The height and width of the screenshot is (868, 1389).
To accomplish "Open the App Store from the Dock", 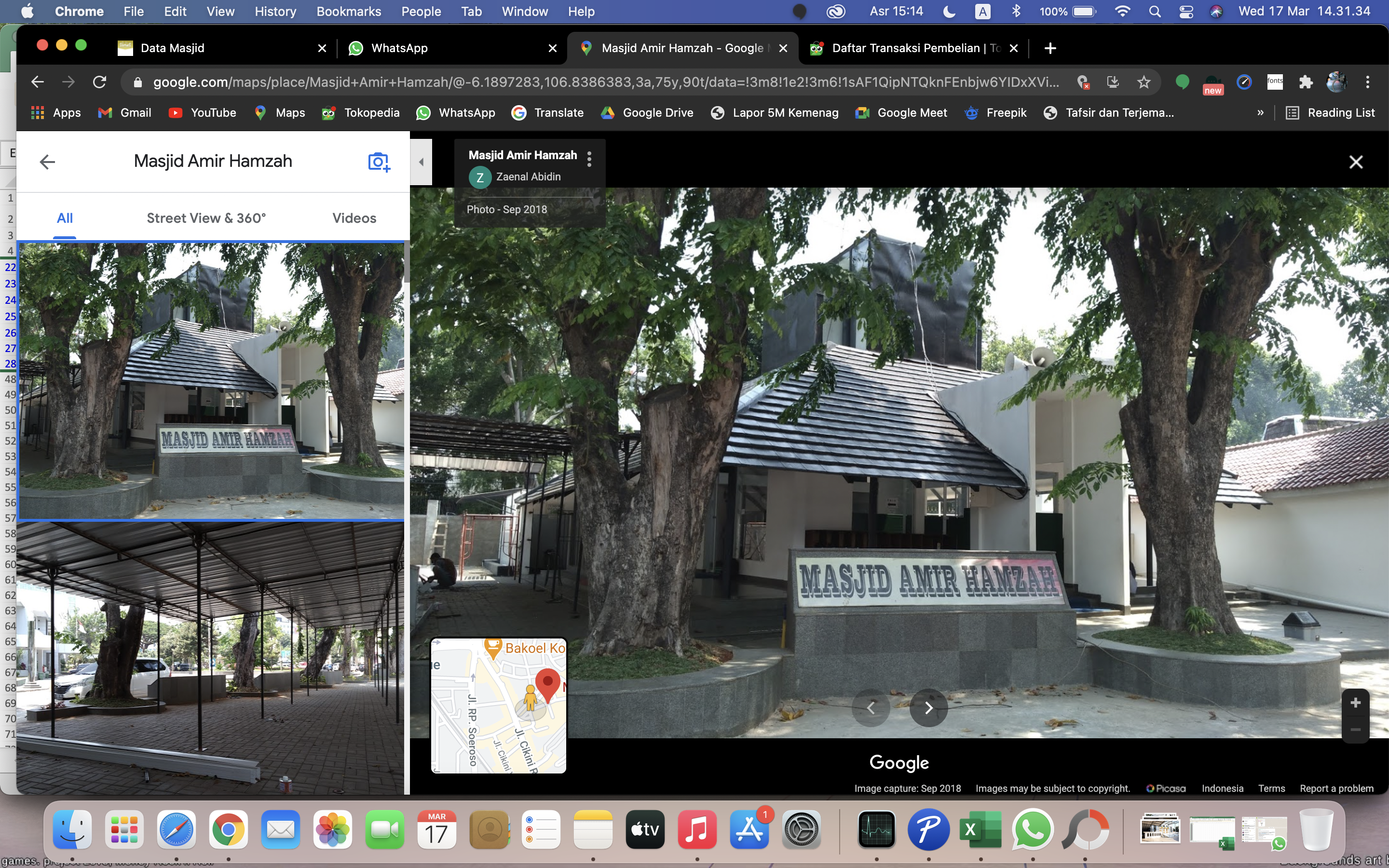I will pos(749,829).
